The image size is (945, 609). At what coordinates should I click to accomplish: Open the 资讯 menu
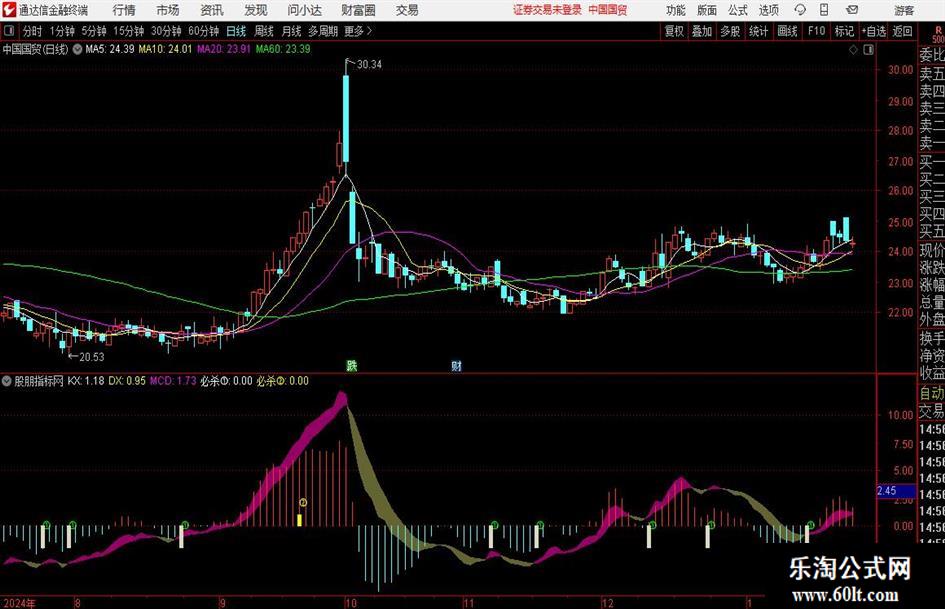[212, 10]
